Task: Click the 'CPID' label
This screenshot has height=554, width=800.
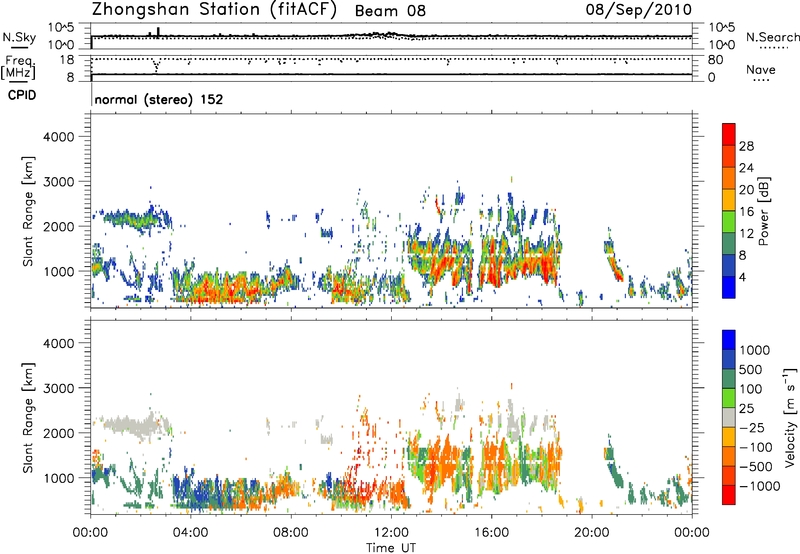Action: pos(22,95)
